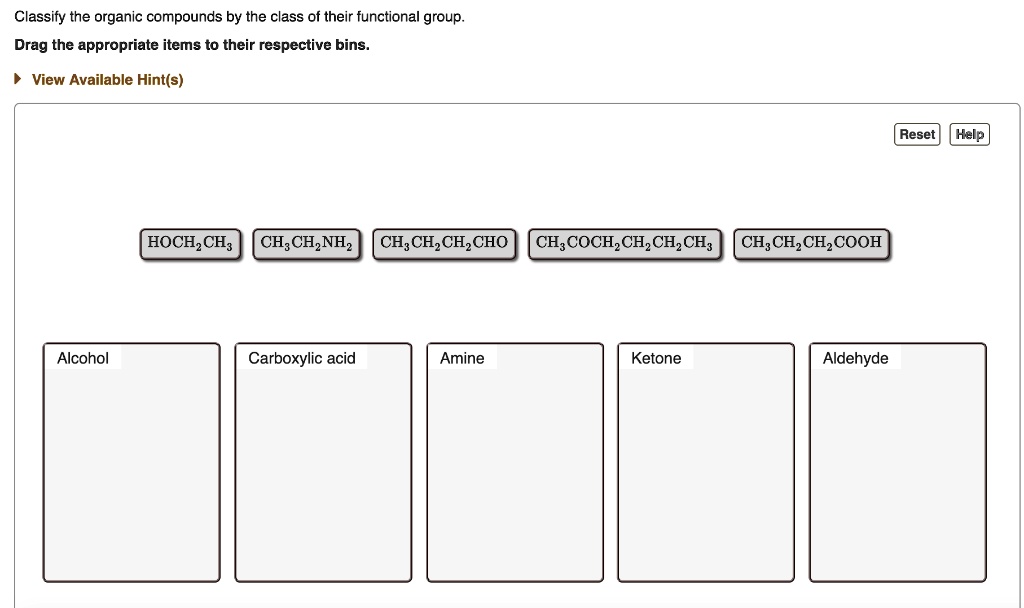1024x608 pixels.
Task: Select the CH3CH2CH2CHO compound tile
Action: coord(444,242)
